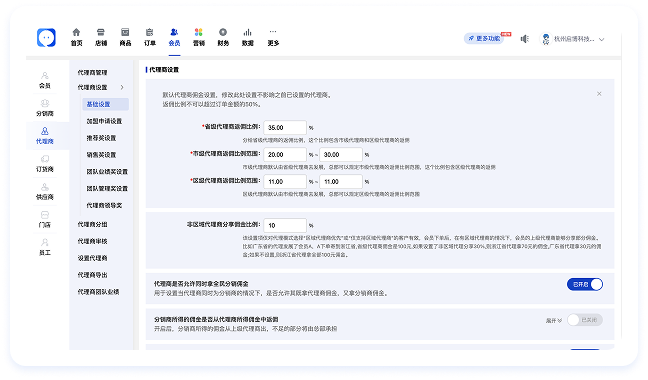The height and width of the screenshot is (380, 648).
Task: Go to the 店铺 store icon
Action: (x=101, y=32)
